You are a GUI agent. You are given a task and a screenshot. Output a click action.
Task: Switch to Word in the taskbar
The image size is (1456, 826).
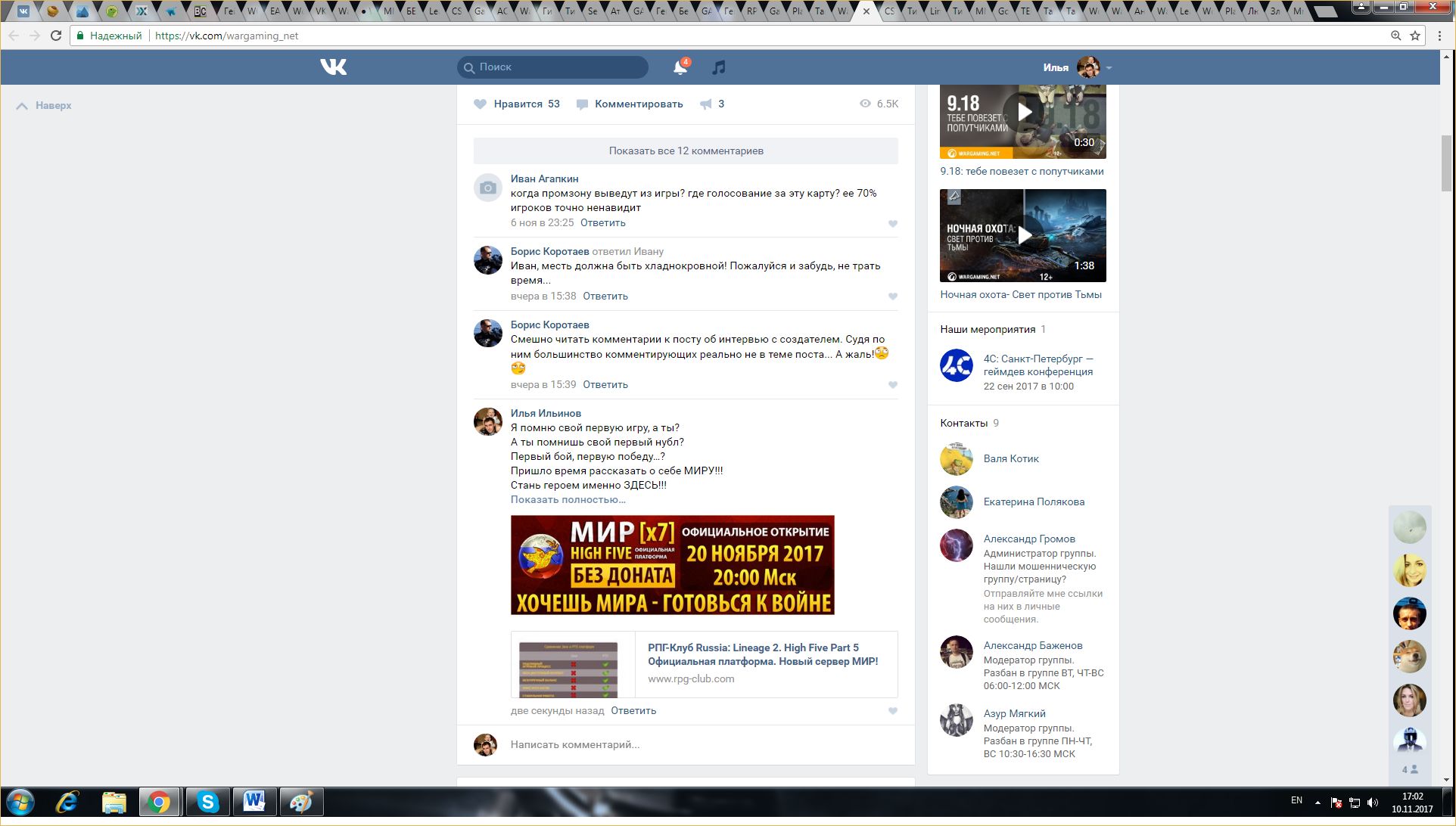[x=254, y=803]
